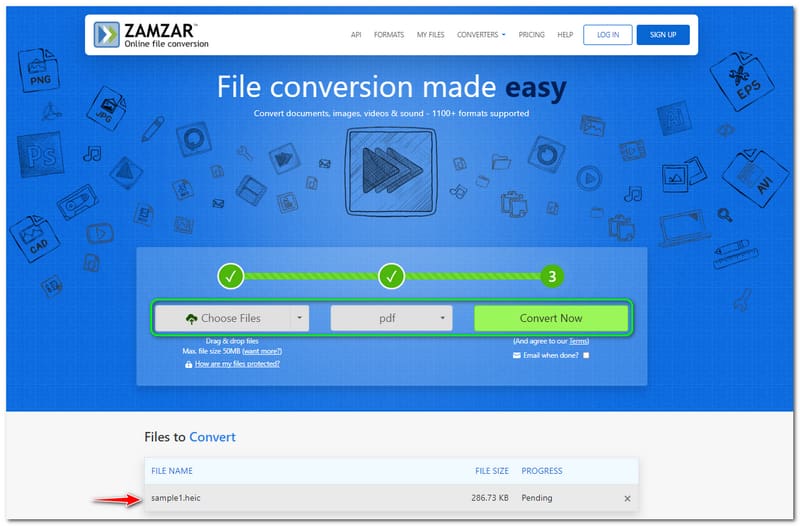The width and height of the screenshot is (800, 526).
Task: Click the File Size column header
Action: pos(492,471)
